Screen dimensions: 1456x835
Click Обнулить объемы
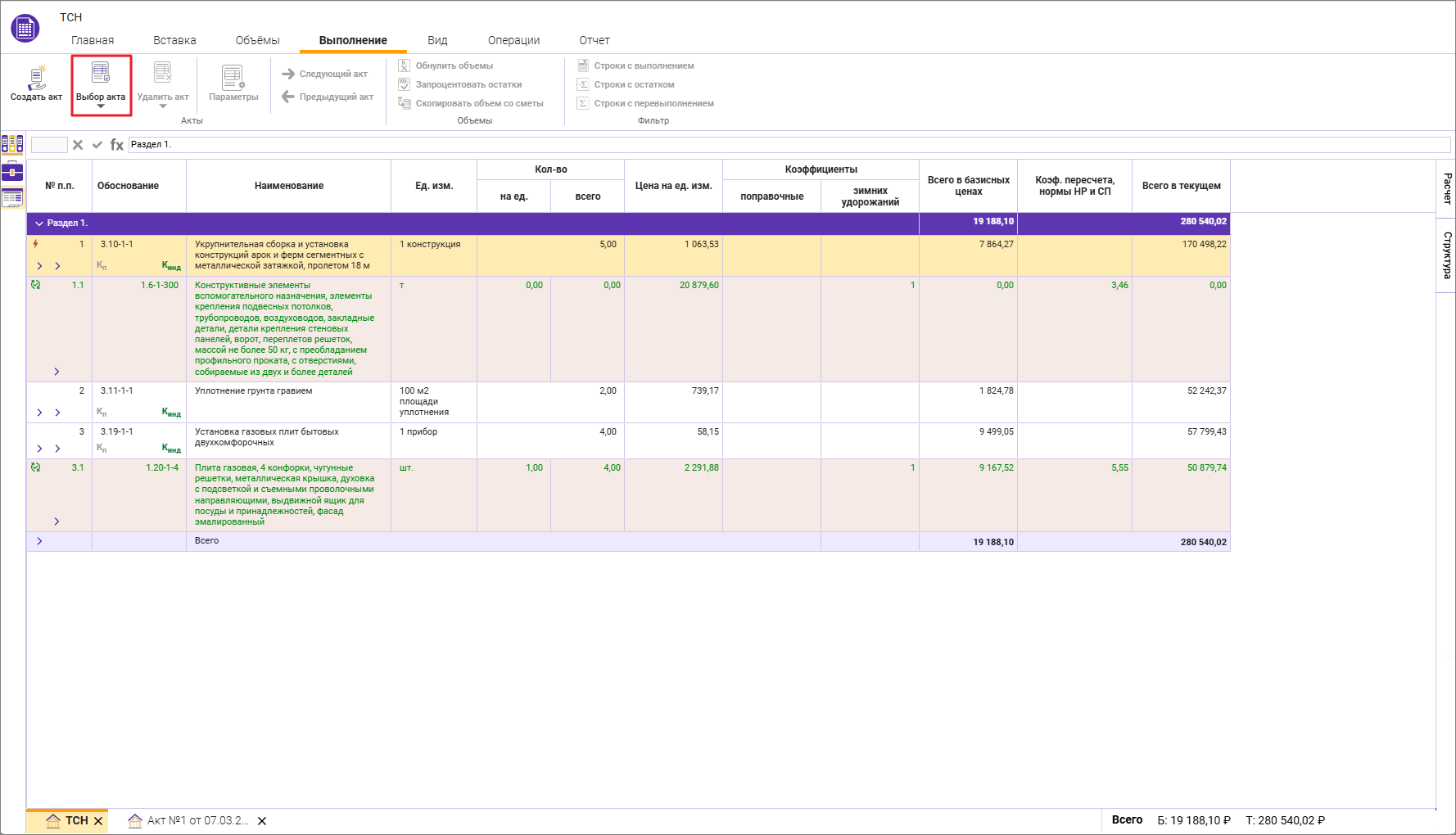coord(446,65)
